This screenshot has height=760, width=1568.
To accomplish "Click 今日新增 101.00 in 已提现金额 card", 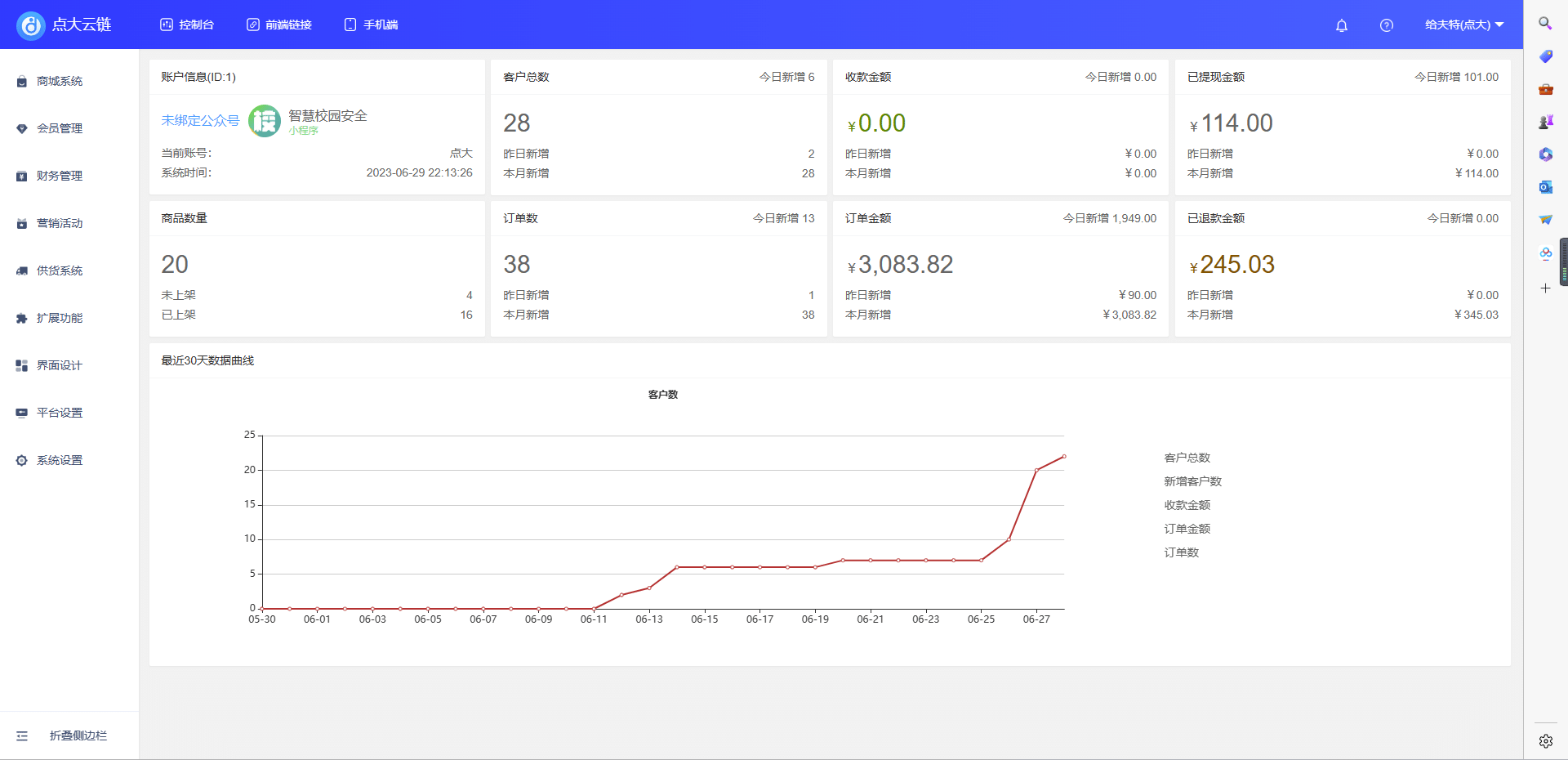I will pos(1457,77).
